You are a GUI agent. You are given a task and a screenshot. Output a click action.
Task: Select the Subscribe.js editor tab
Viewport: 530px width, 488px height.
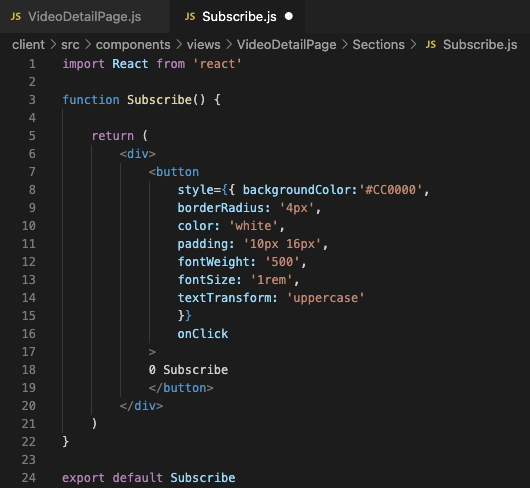point(237,17)
